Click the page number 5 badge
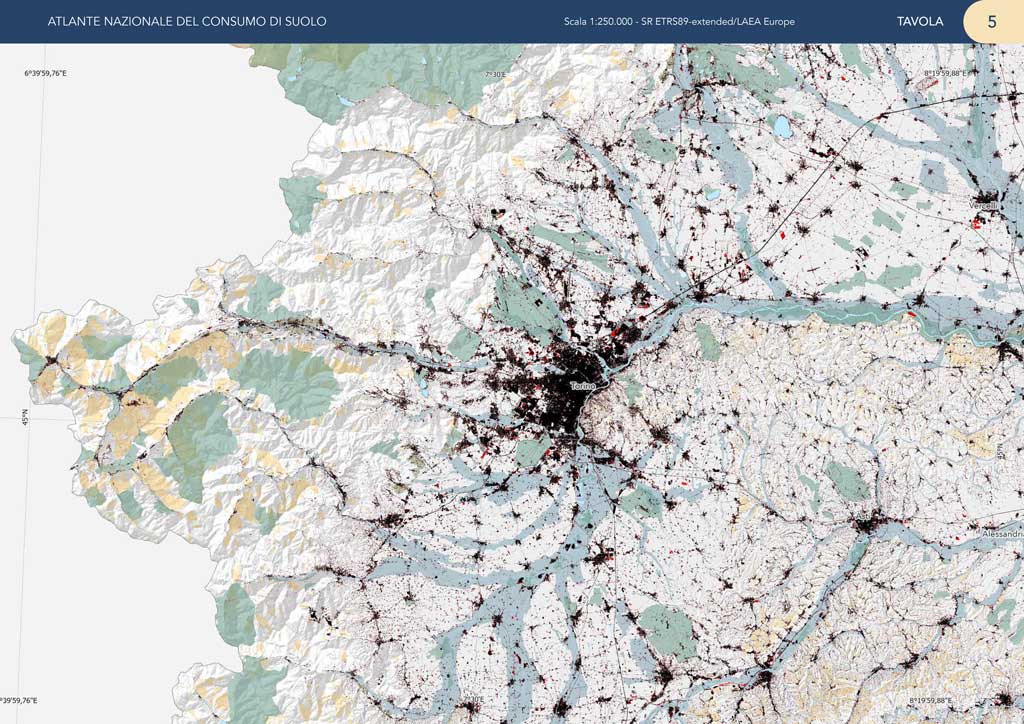This screenshot has height=724, width=1024. click(991, 21)
